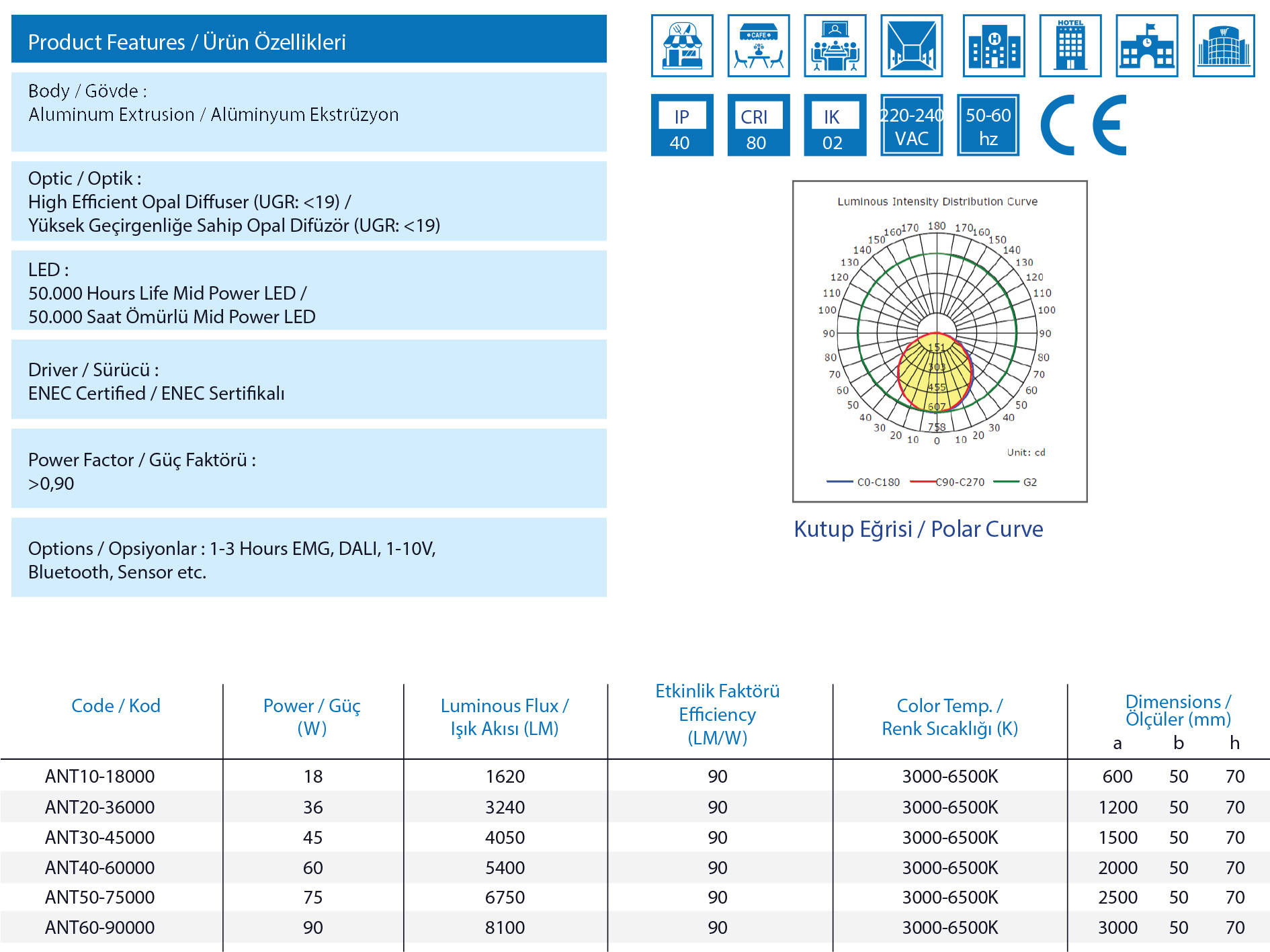Select the CAFE application icon

[x=759, y=46]
